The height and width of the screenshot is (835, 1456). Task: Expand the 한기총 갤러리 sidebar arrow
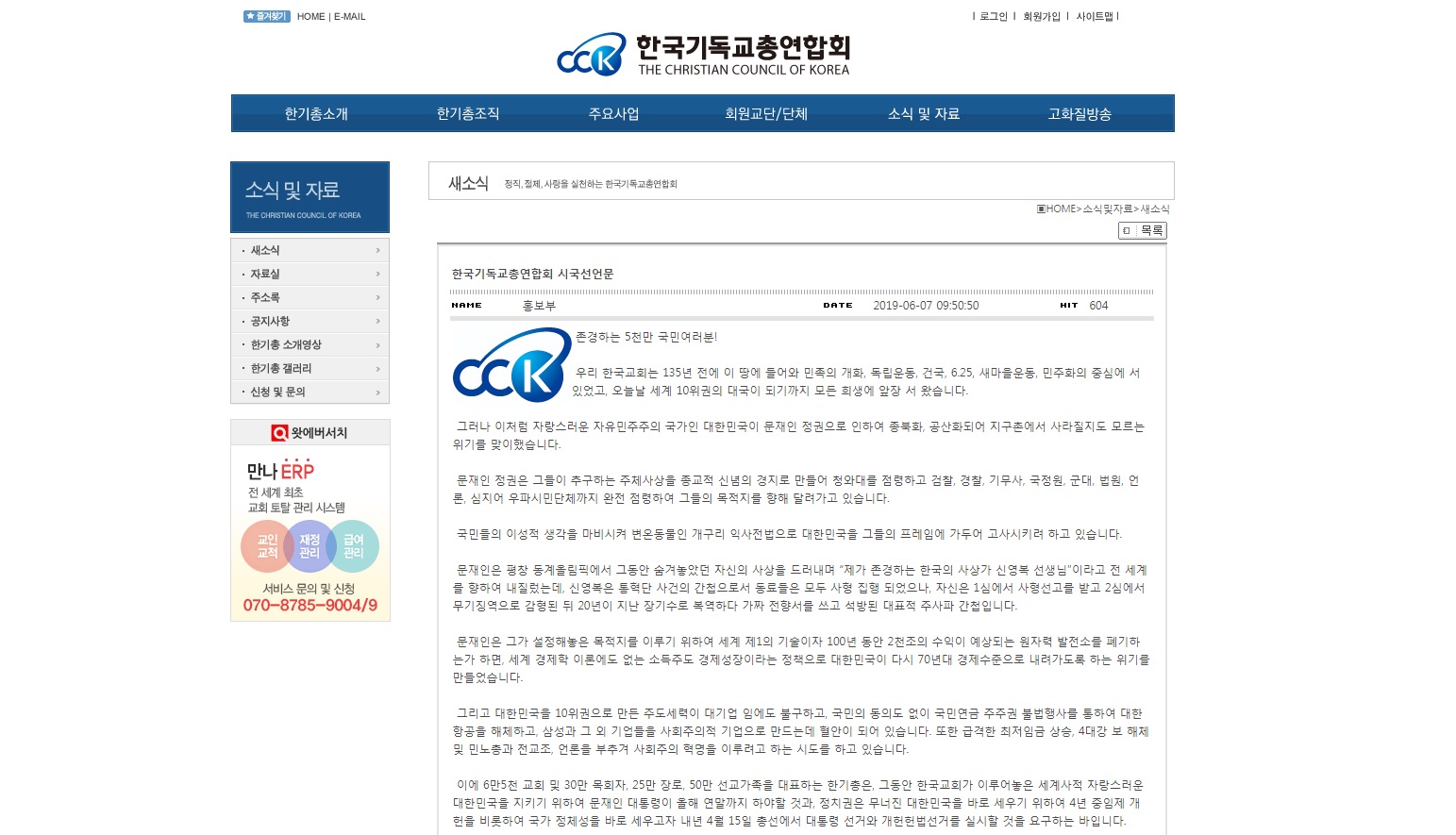377,369
